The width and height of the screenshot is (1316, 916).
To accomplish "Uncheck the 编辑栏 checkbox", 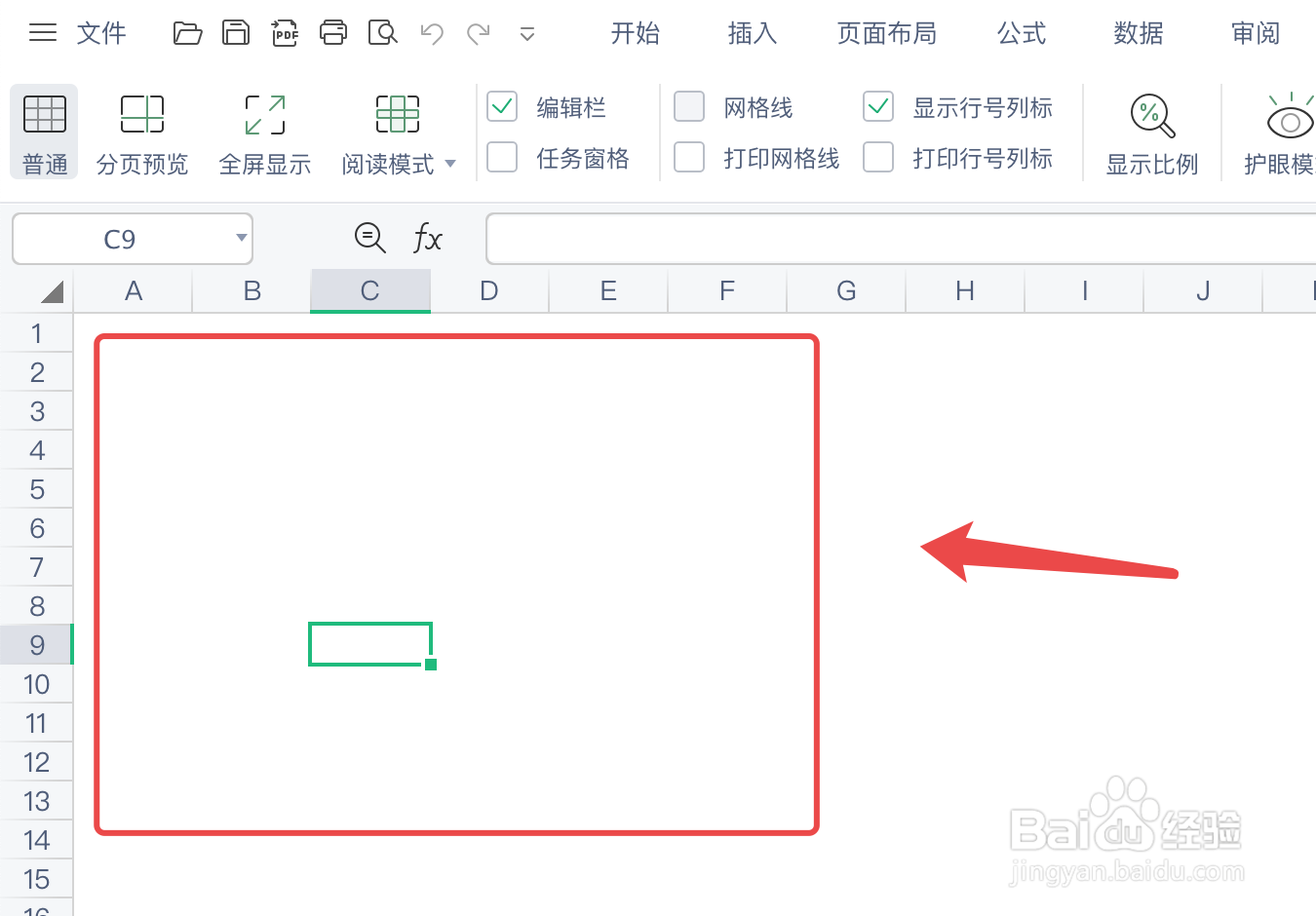I will pos(502,106).
